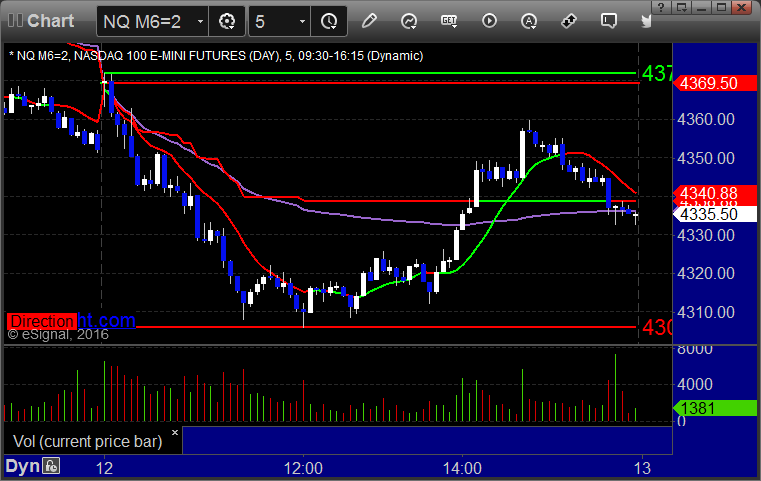Viewport: 761px width, 481px height.
Task: Click the 4360.00 price axis label
Action: coord(706,119)
